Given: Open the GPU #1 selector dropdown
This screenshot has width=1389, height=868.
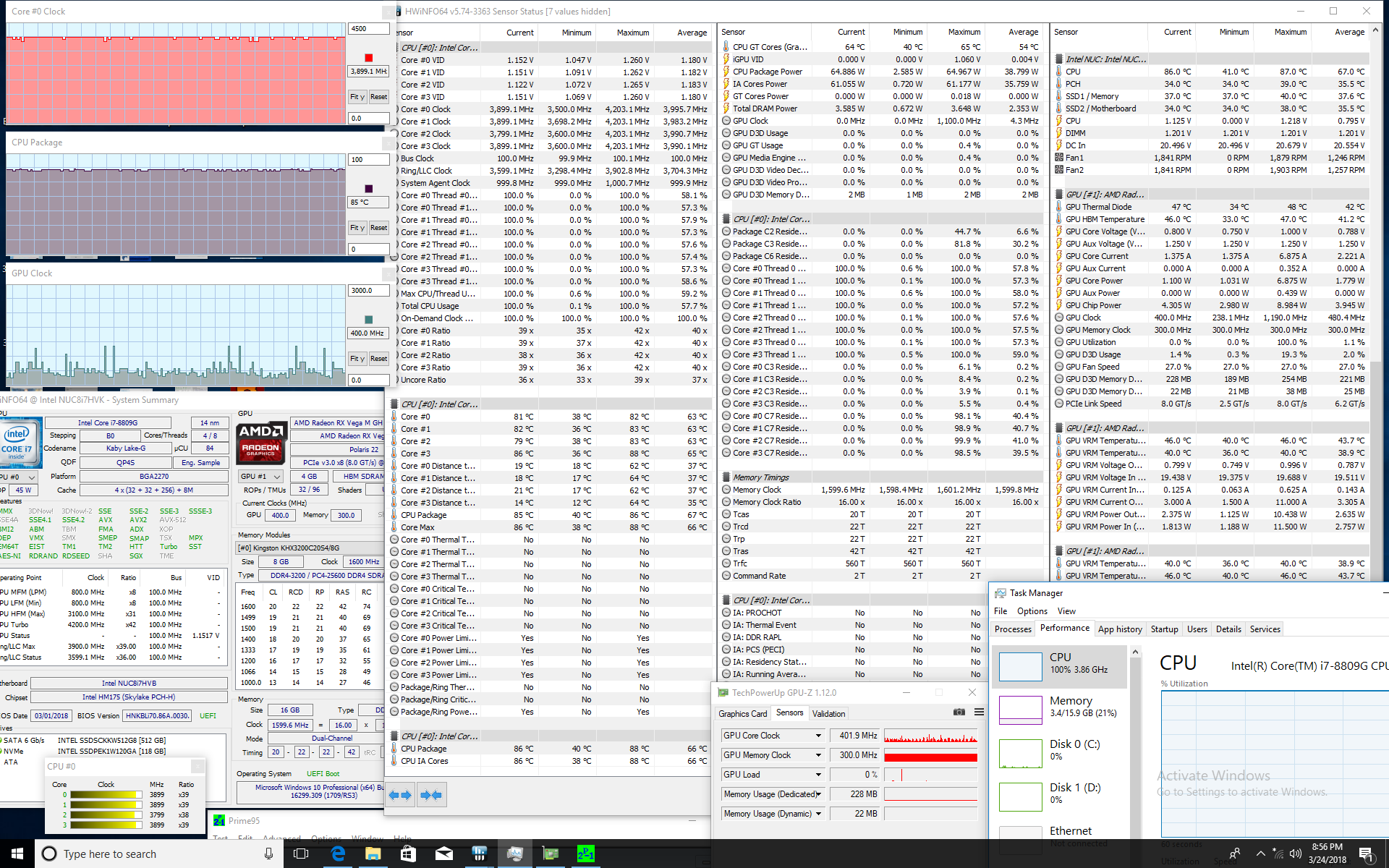Looking at the screenshot, I should [262, 477].
